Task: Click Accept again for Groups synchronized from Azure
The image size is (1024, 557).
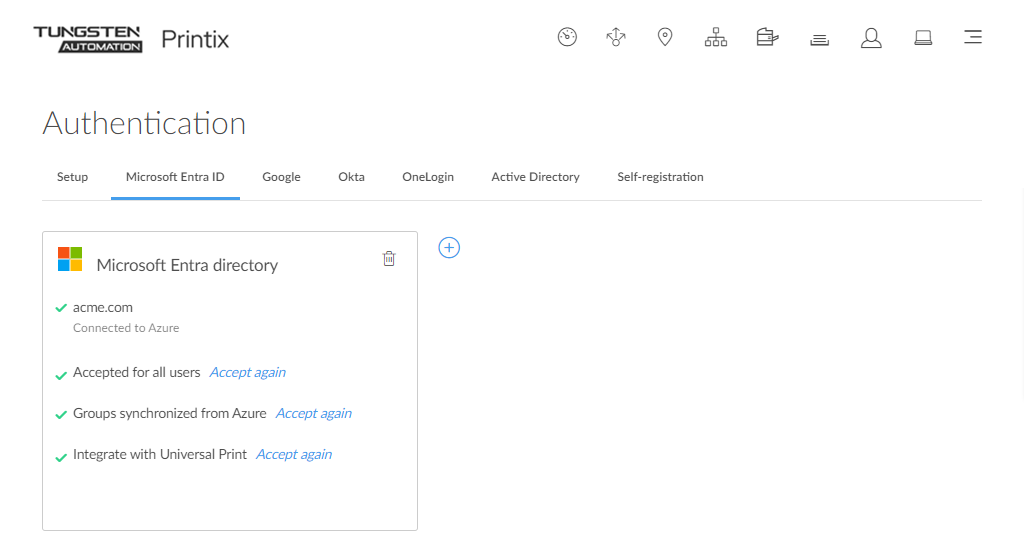Action: click(x=313, y=413)
